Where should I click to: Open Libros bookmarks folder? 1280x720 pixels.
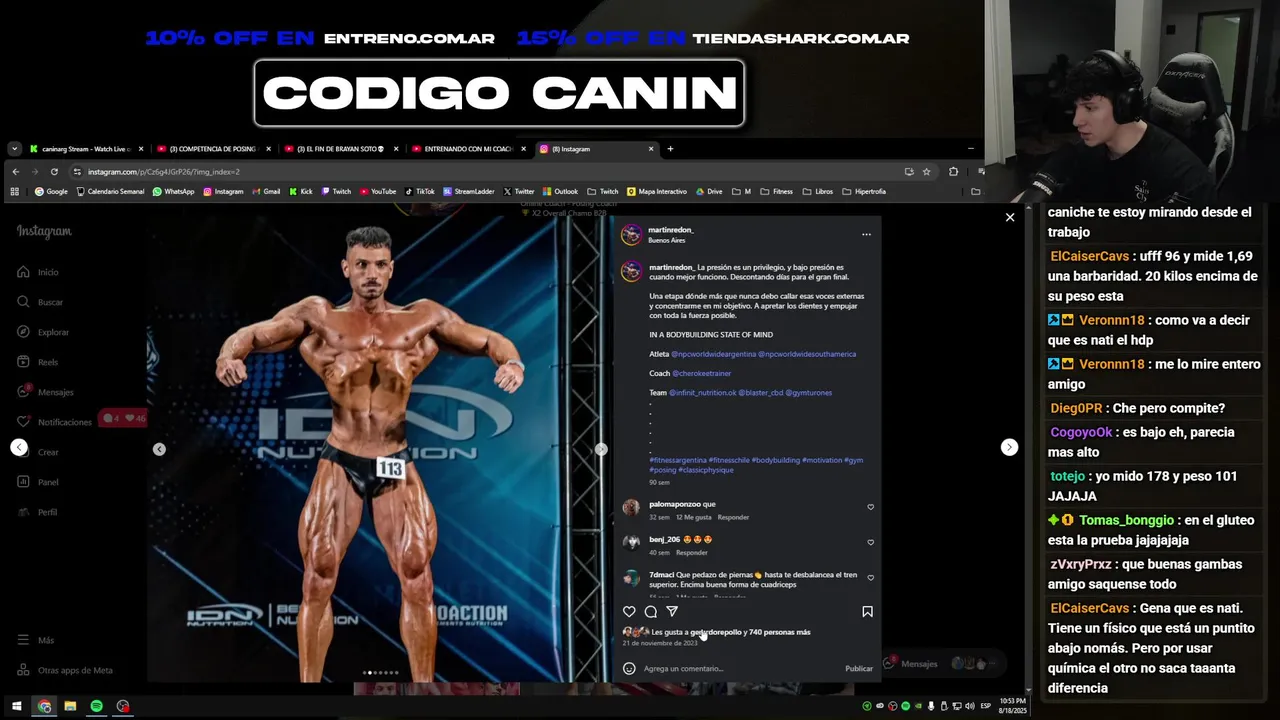(817, 191)
